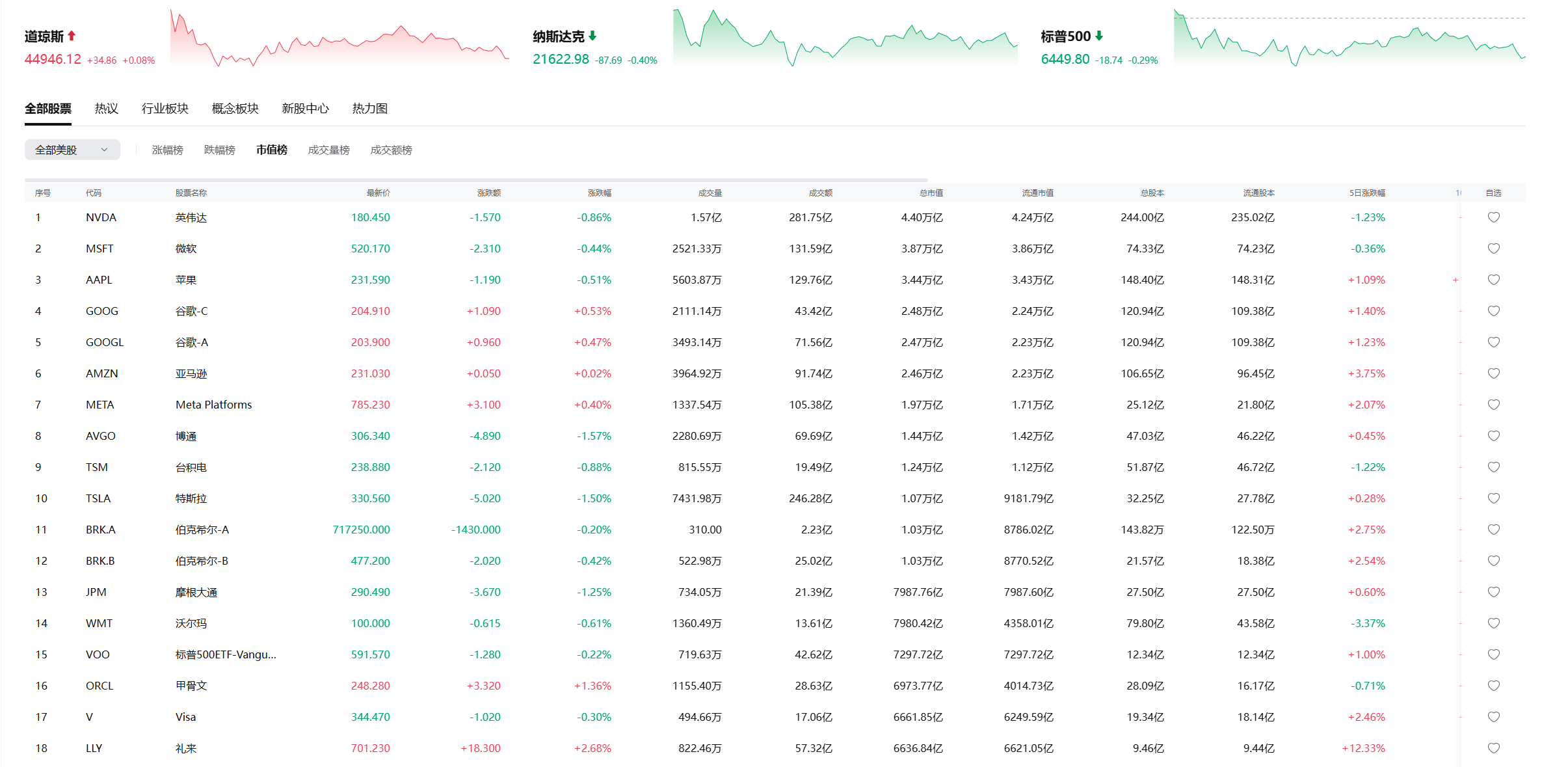1568x767 pixels.
Task: Open 全部美股 market dropdown
Action: coord(72,150)
